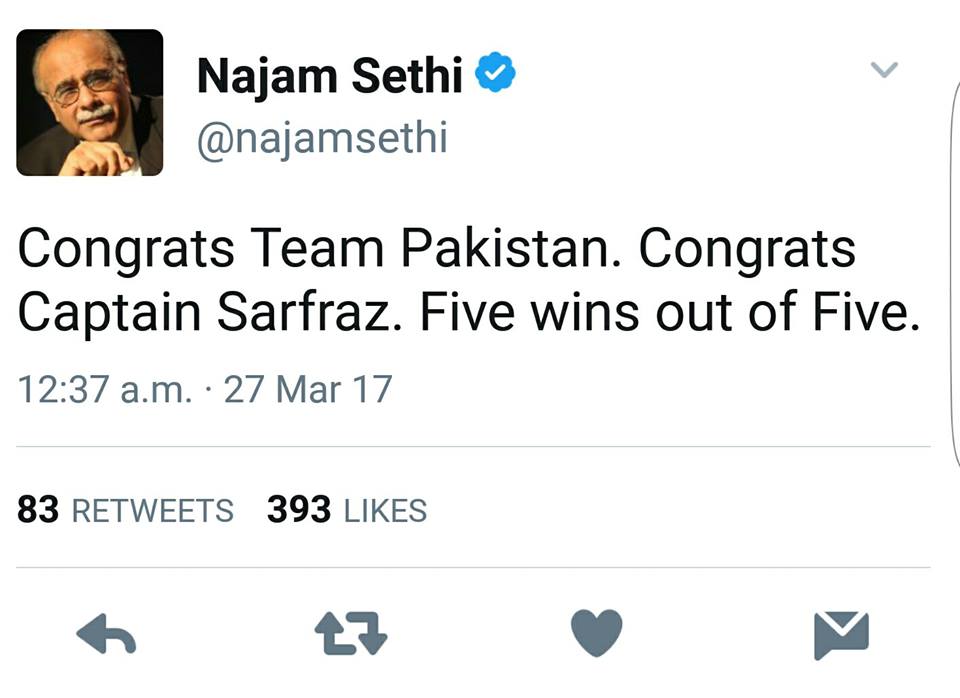Click the blue verified badge next to Najam Sethi
This screenshot has width=960, height=698.
pos(493,71)
